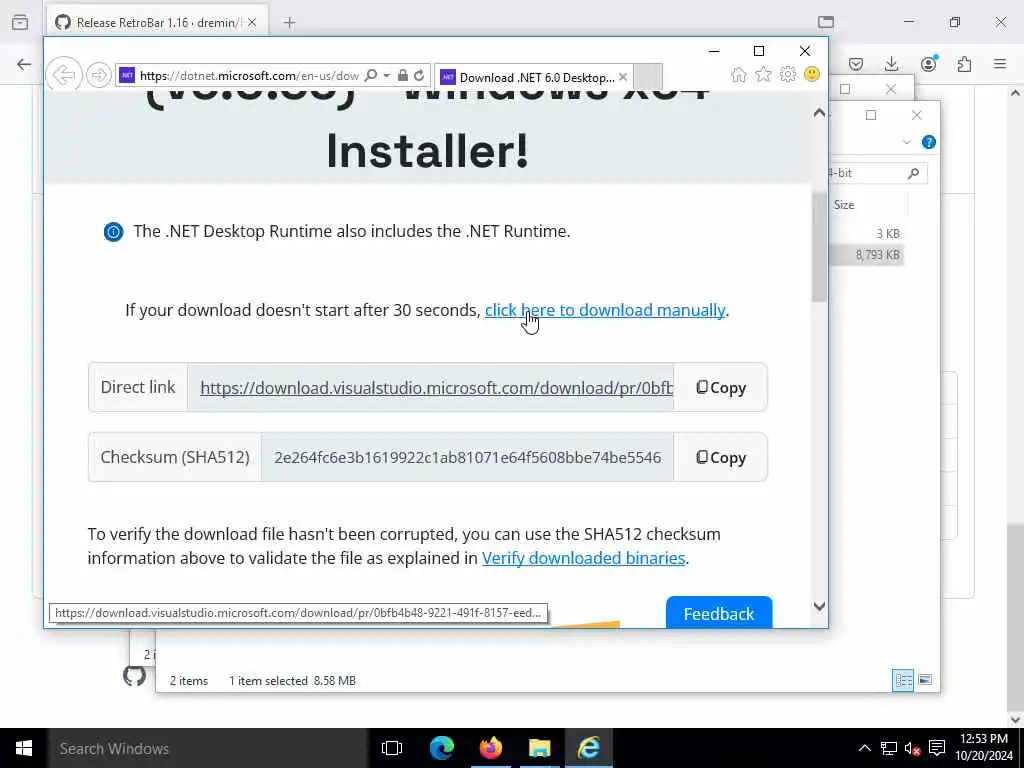The width and height of the screenshot is (1024, 768).
Task: Click the IE vertical scrollbar thumb
Action: (x=819, y=247)
